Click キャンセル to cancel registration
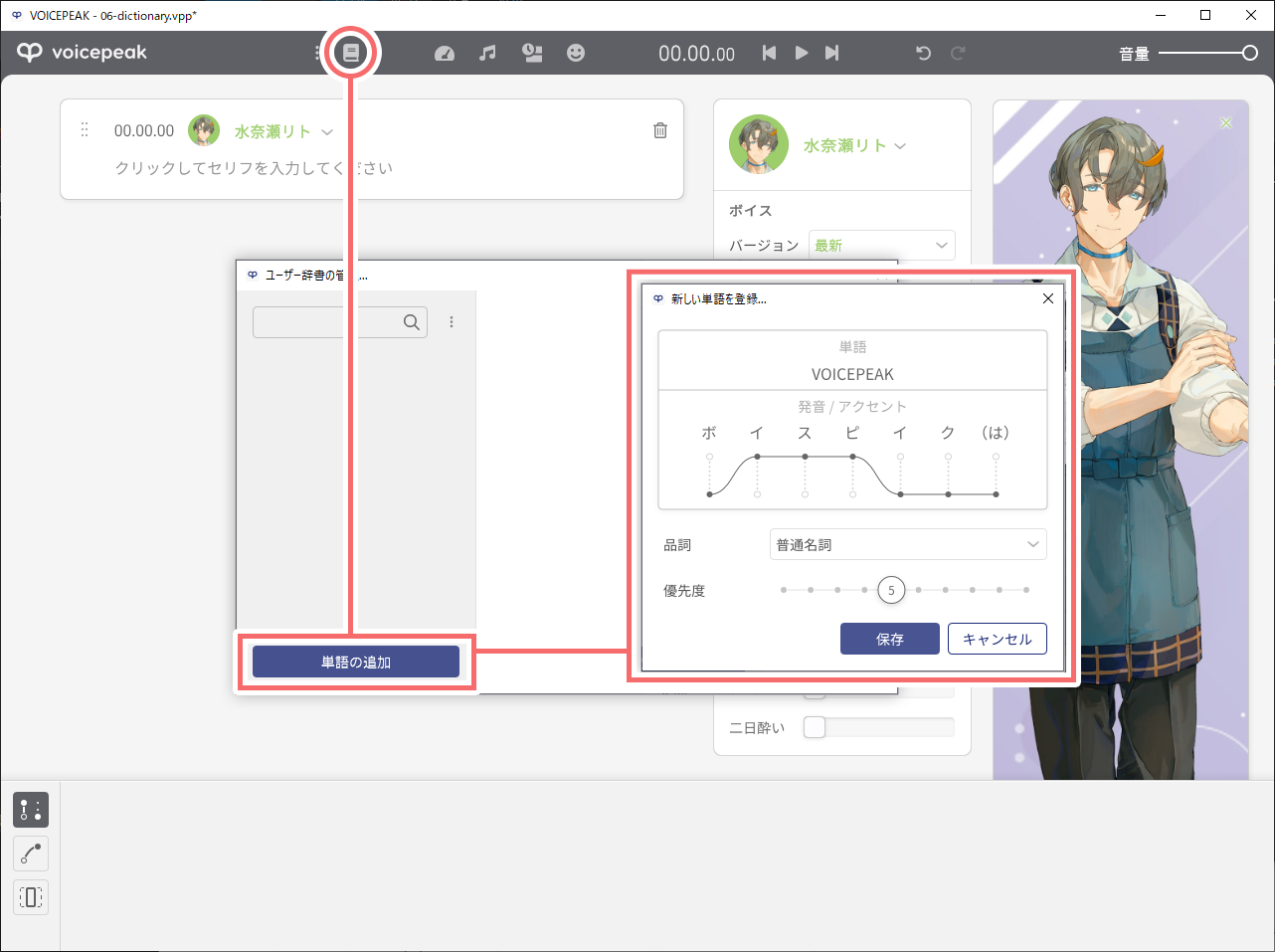The width and height of the screenshot is (1275, 952). coord(998,639)
